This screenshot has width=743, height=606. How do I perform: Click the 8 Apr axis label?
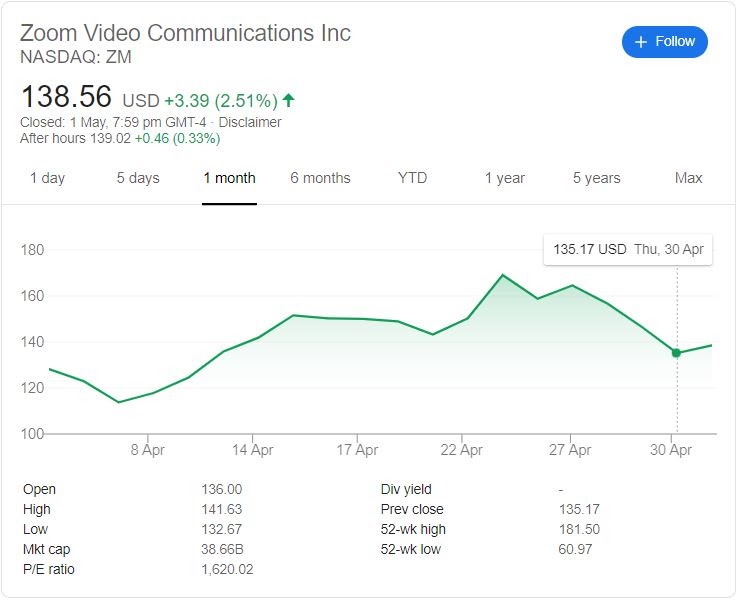(147, 450)
